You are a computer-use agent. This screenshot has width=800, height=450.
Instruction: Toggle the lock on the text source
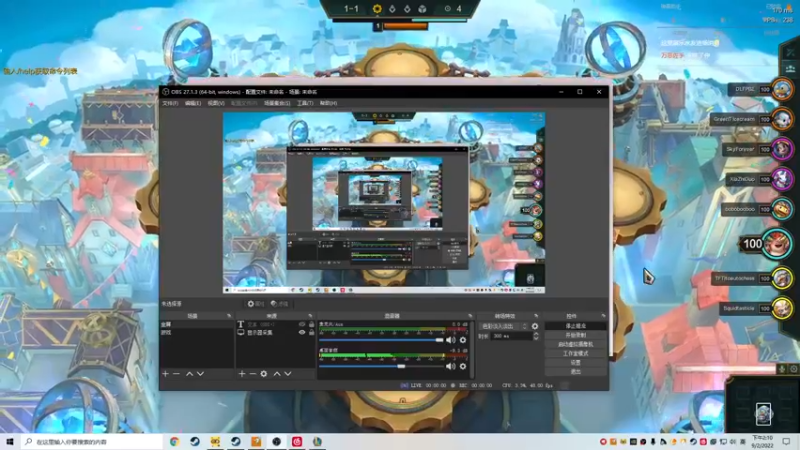point(312,324)
